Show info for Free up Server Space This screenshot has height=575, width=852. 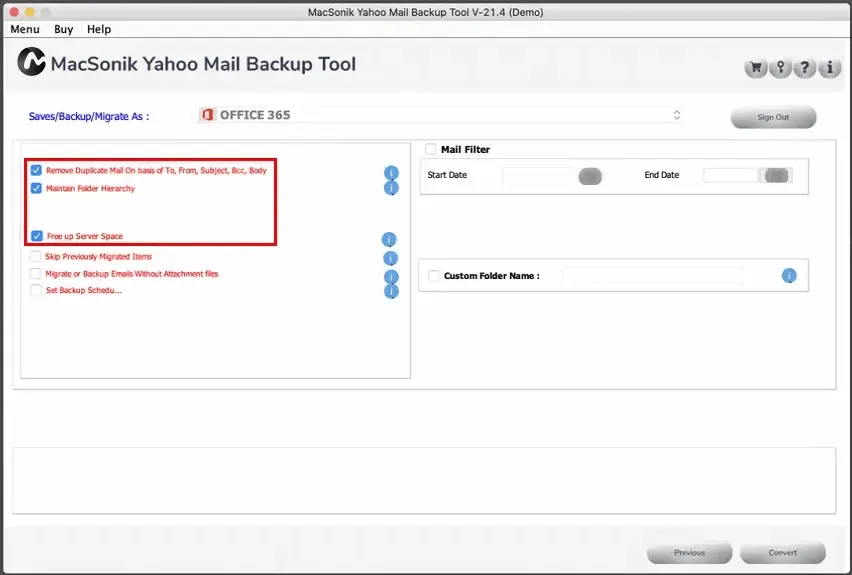coord(389,239)
